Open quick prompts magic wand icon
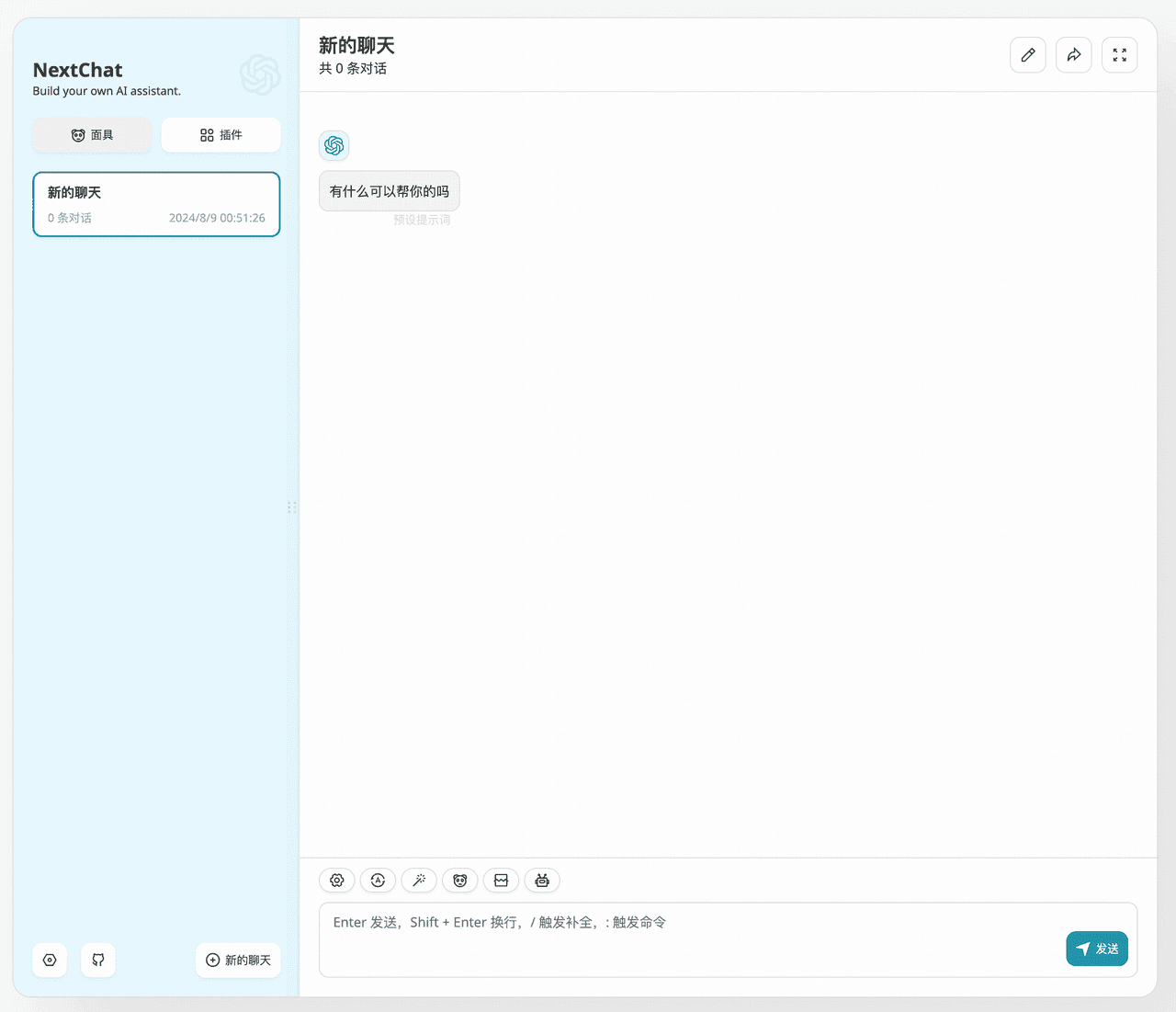 (x=419, y=881)
